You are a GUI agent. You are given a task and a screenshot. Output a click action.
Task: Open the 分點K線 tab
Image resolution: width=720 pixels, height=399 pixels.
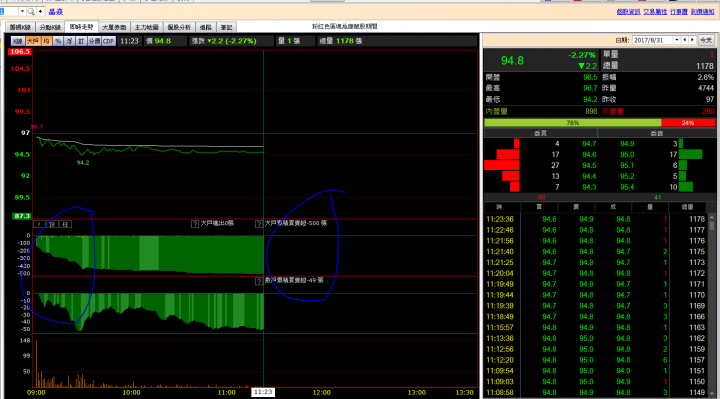pos(50,28)
